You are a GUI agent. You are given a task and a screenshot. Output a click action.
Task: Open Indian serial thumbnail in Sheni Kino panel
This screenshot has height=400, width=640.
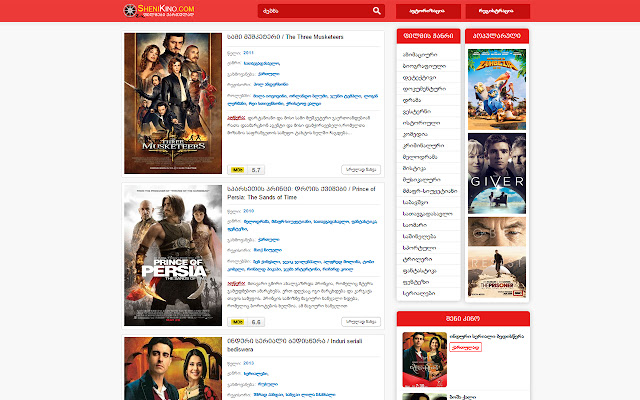pos(424,360)
